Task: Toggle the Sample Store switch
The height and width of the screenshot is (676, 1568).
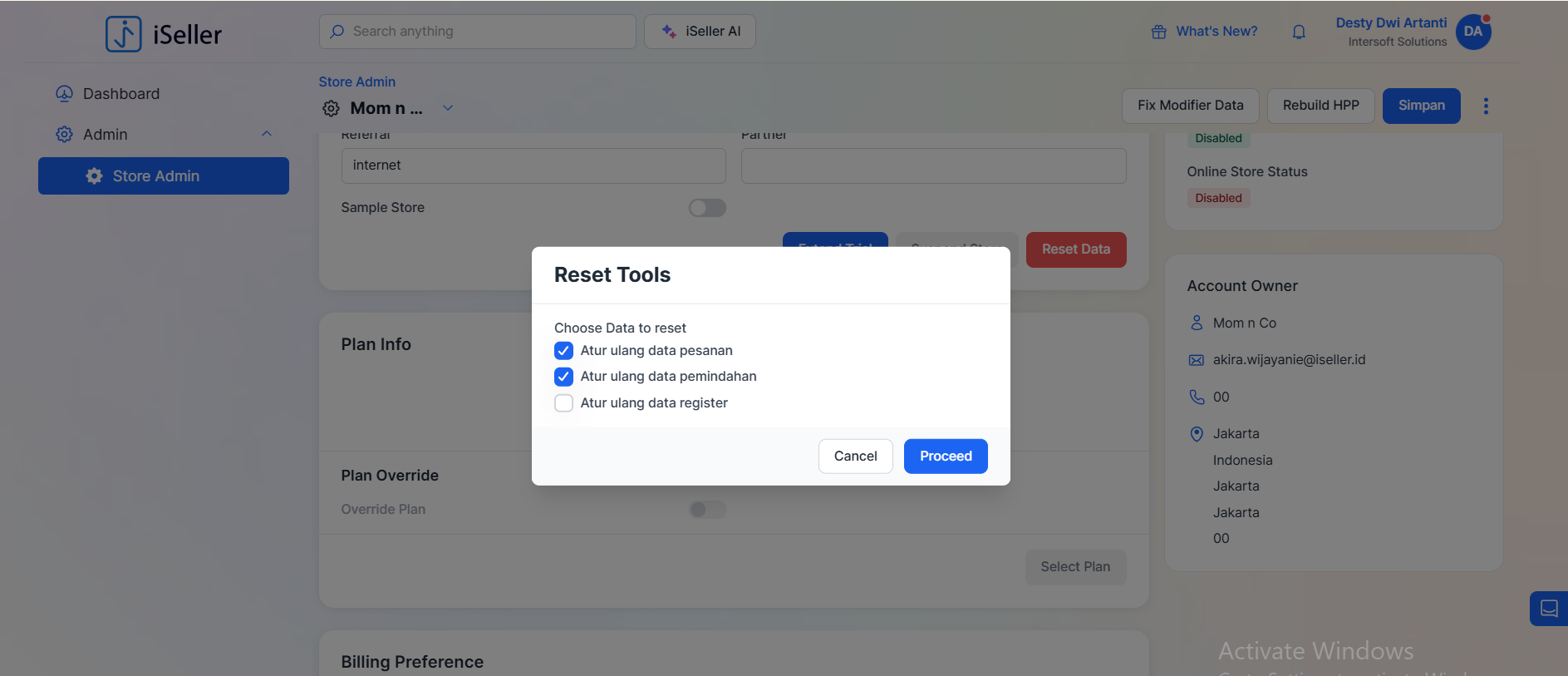Action: tap(707, 208)
